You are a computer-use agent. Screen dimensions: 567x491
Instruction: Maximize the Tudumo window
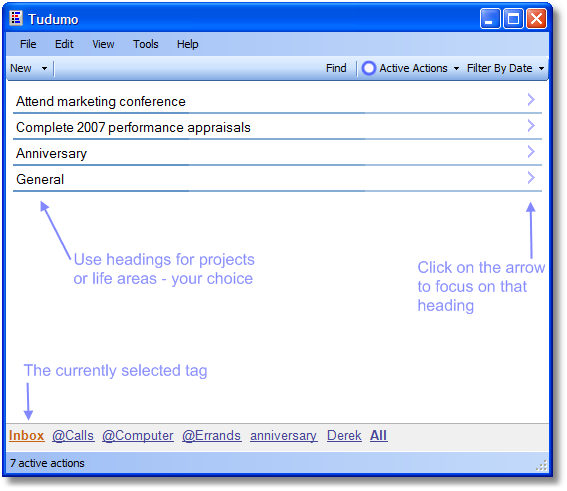click(x=513, y=18)
